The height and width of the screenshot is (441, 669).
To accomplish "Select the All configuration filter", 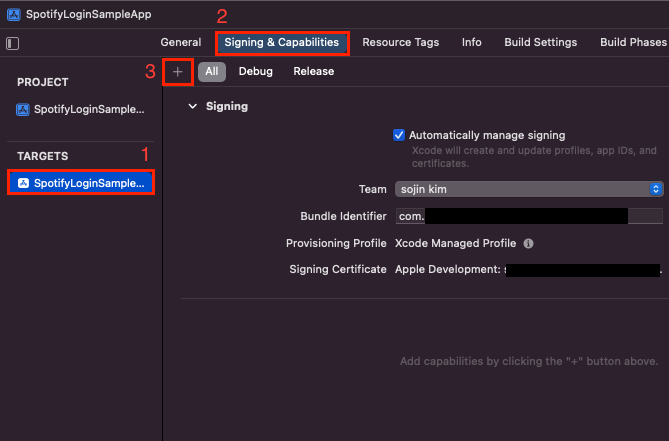I will (x=212, y=72).
